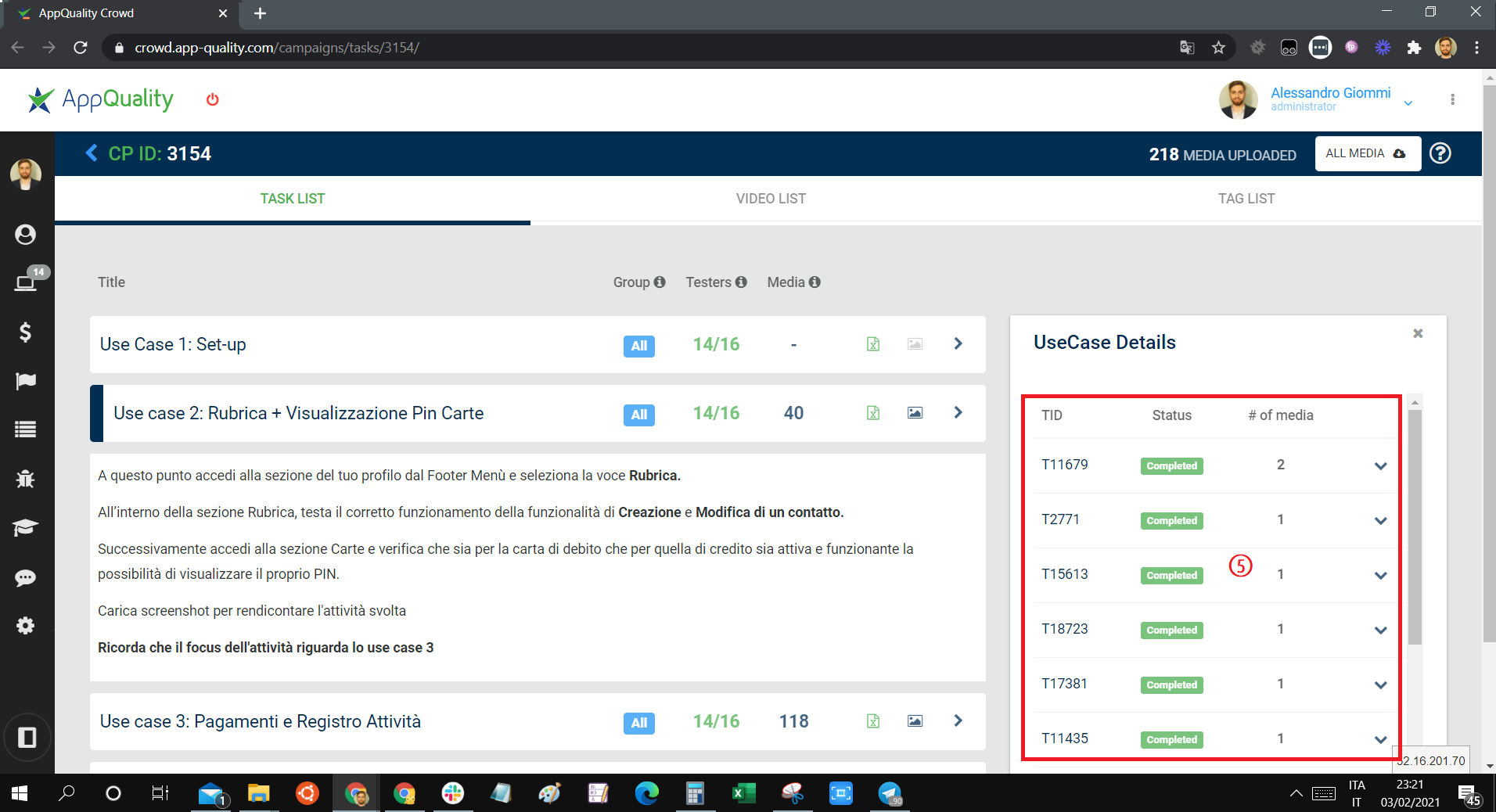
Task: Expand the Use case 3 Pagamenti row arrow
Action: coord(958,720)
